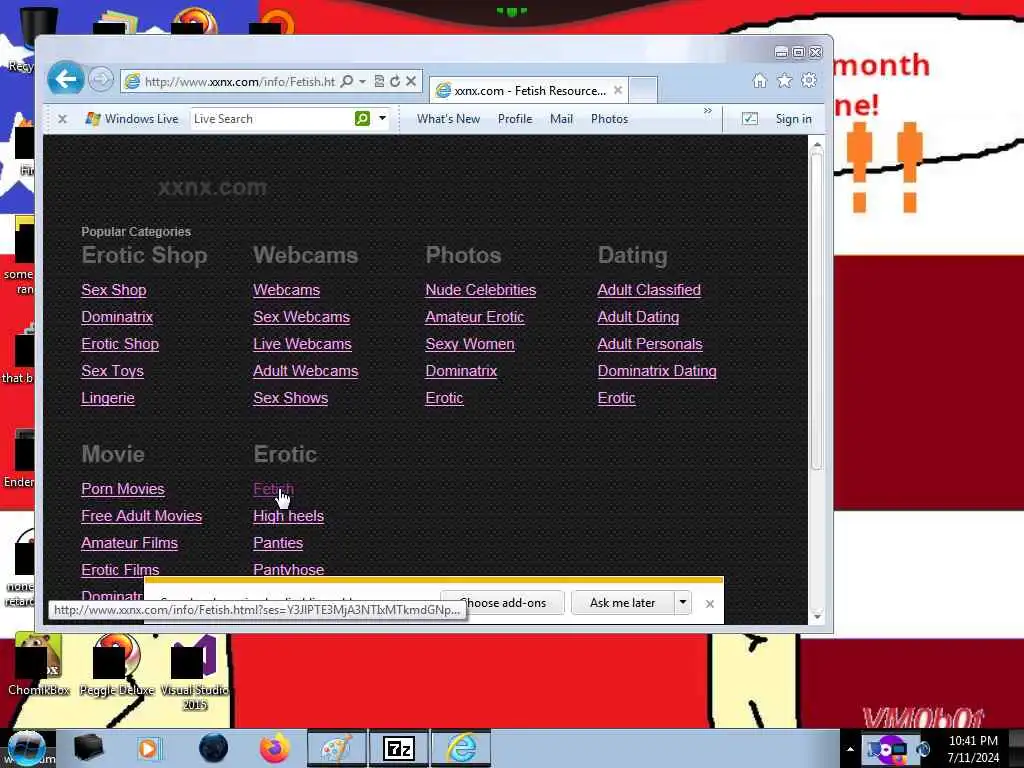Image resolution: width=1024 pixels, height=768 pixels.
Task: Click the Windows Live logo button
Action: (133, 119)
